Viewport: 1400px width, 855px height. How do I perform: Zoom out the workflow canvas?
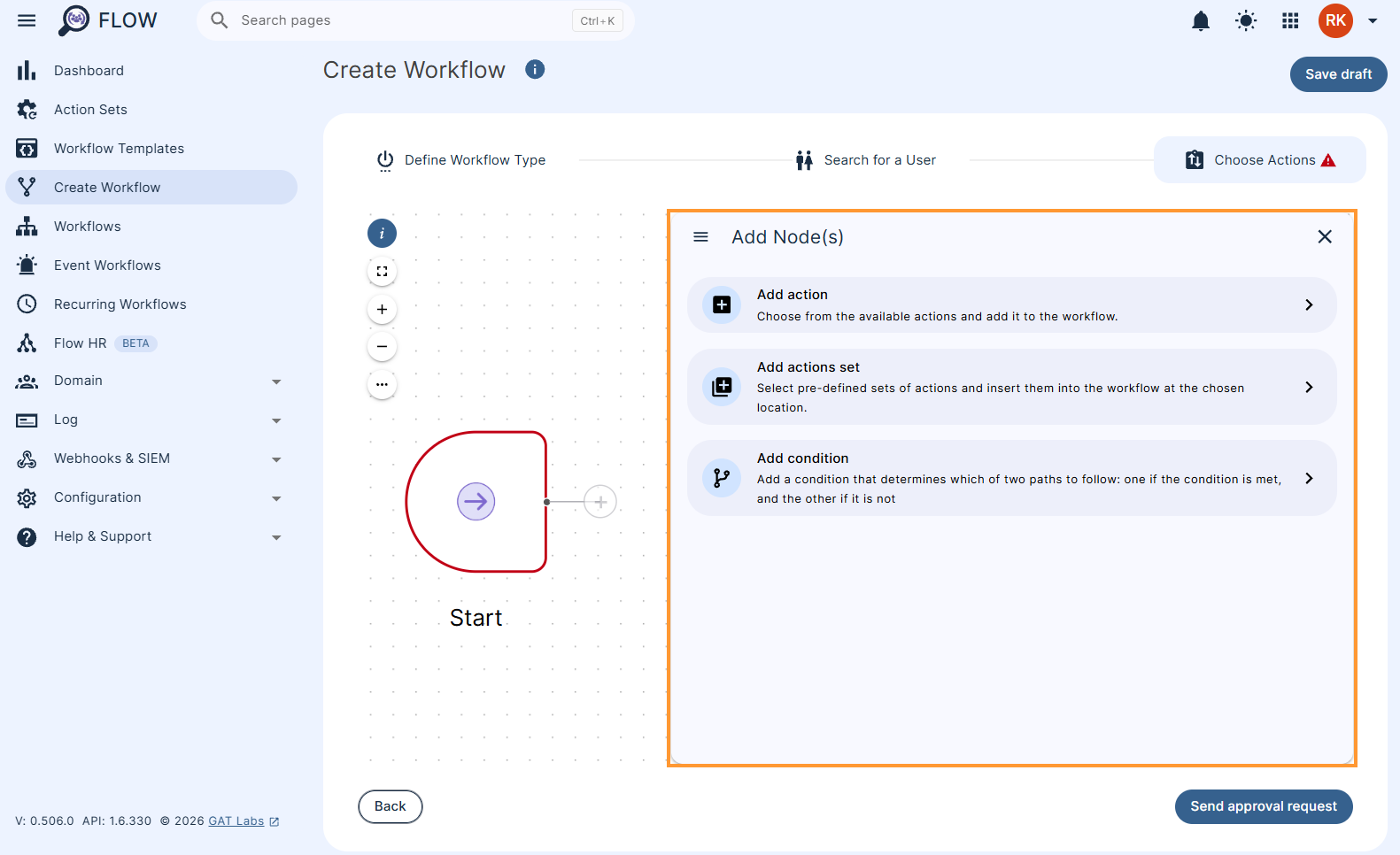click(382, 346)
